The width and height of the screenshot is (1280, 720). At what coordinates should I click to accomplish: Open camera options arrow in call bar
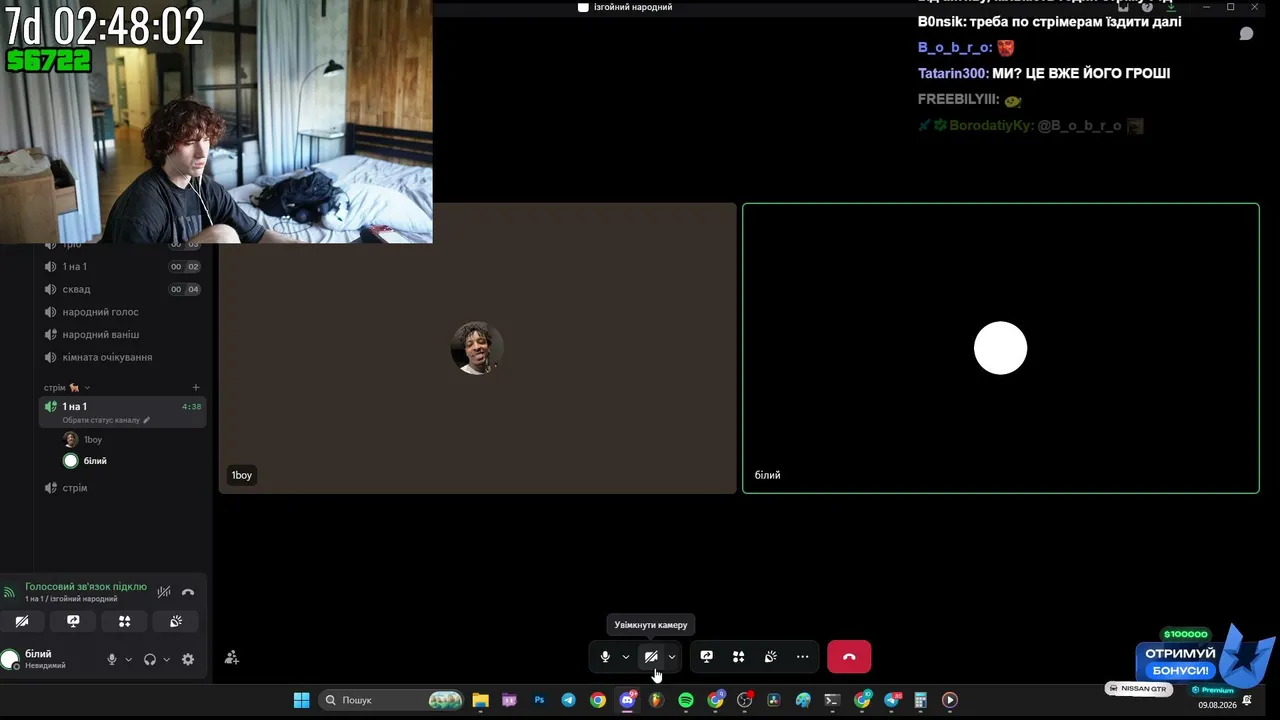tap(672, 657)
